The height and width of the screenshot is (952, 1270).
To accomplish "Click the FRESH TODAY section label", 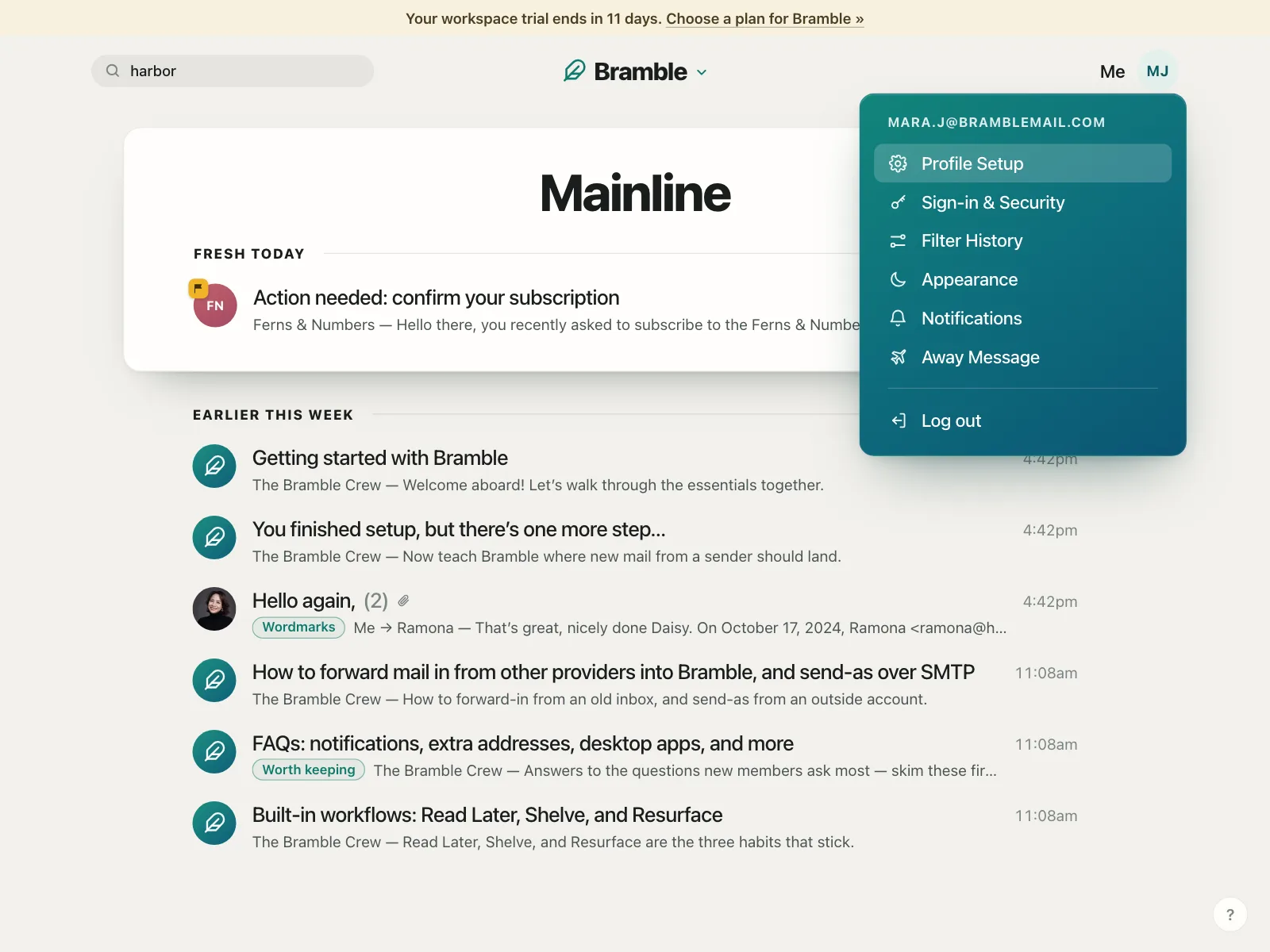I will (x=248, y=254).
